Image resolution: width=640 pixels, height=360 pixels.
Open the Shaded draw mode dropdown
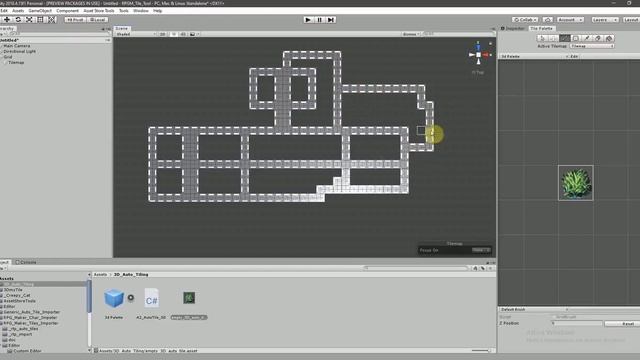[135, 34]
